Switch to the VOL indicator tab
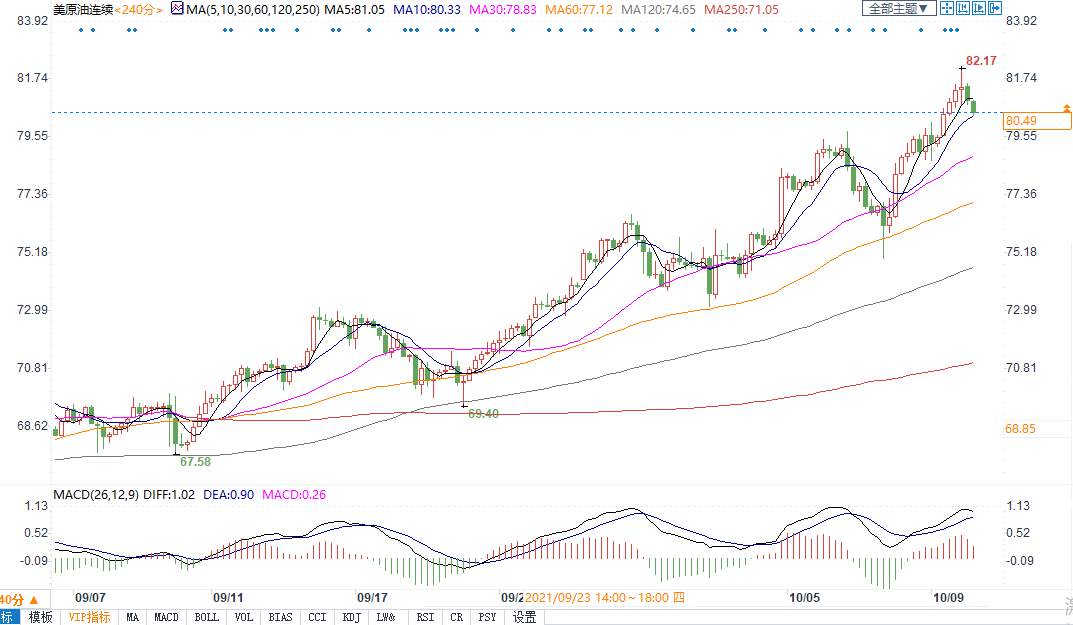The width and height of the screenshot is (1073, 625). click(243, 617)
